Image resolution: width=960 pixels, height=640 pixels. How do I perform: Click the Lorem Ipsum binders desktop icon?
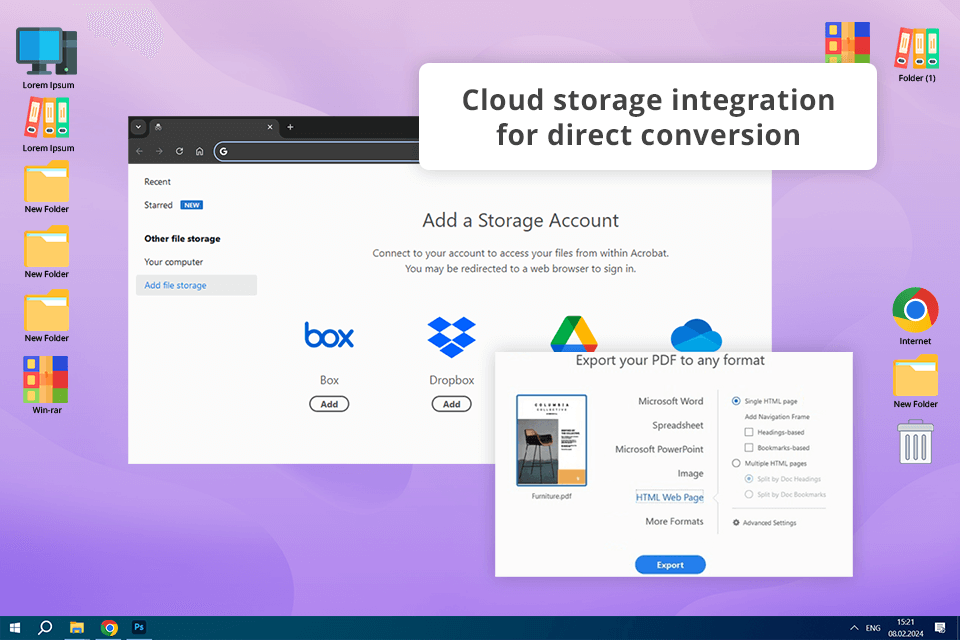click(47, 118)
